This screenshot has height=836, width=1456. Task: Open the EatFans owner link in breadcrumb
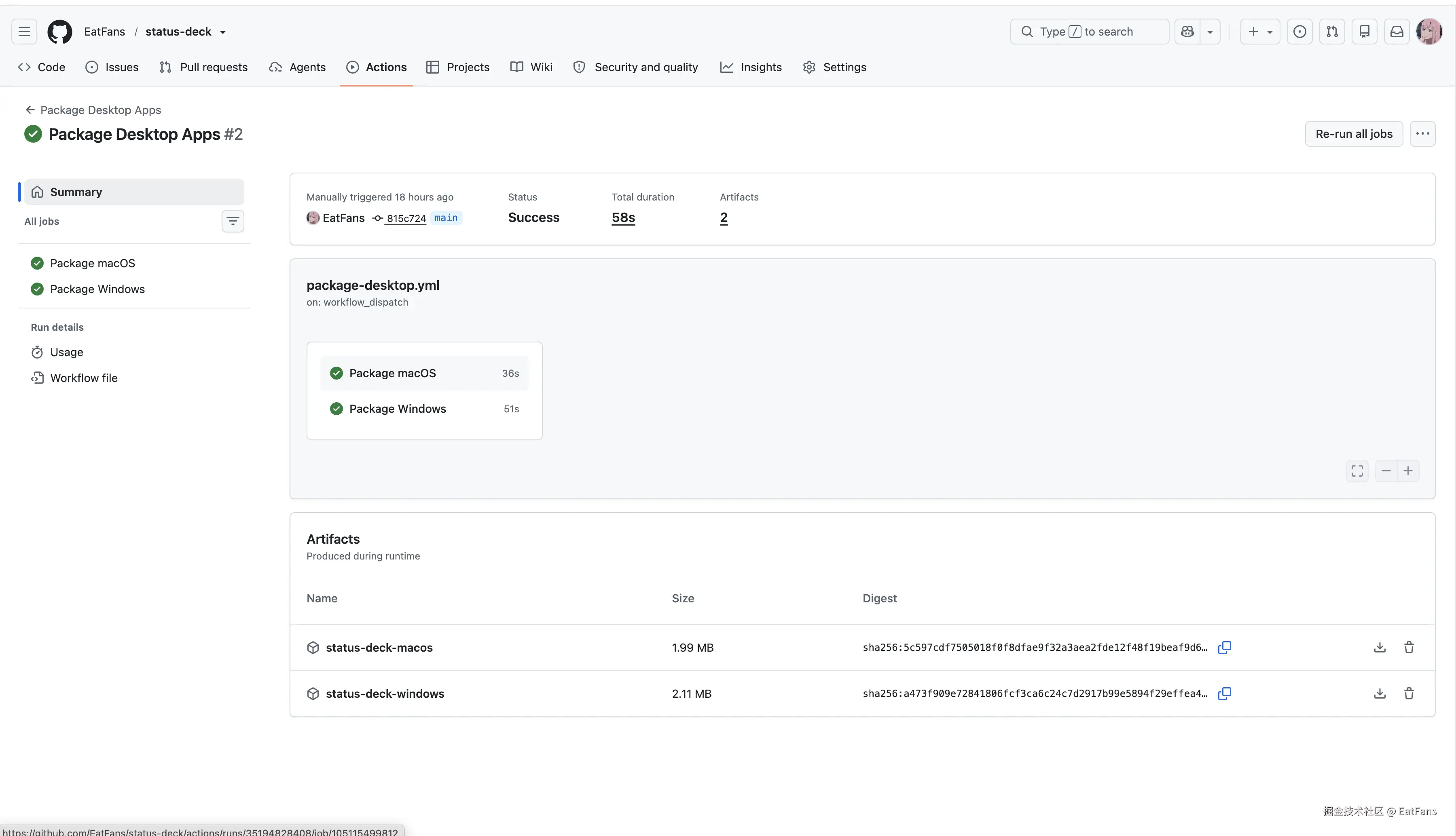click(104, 32)
